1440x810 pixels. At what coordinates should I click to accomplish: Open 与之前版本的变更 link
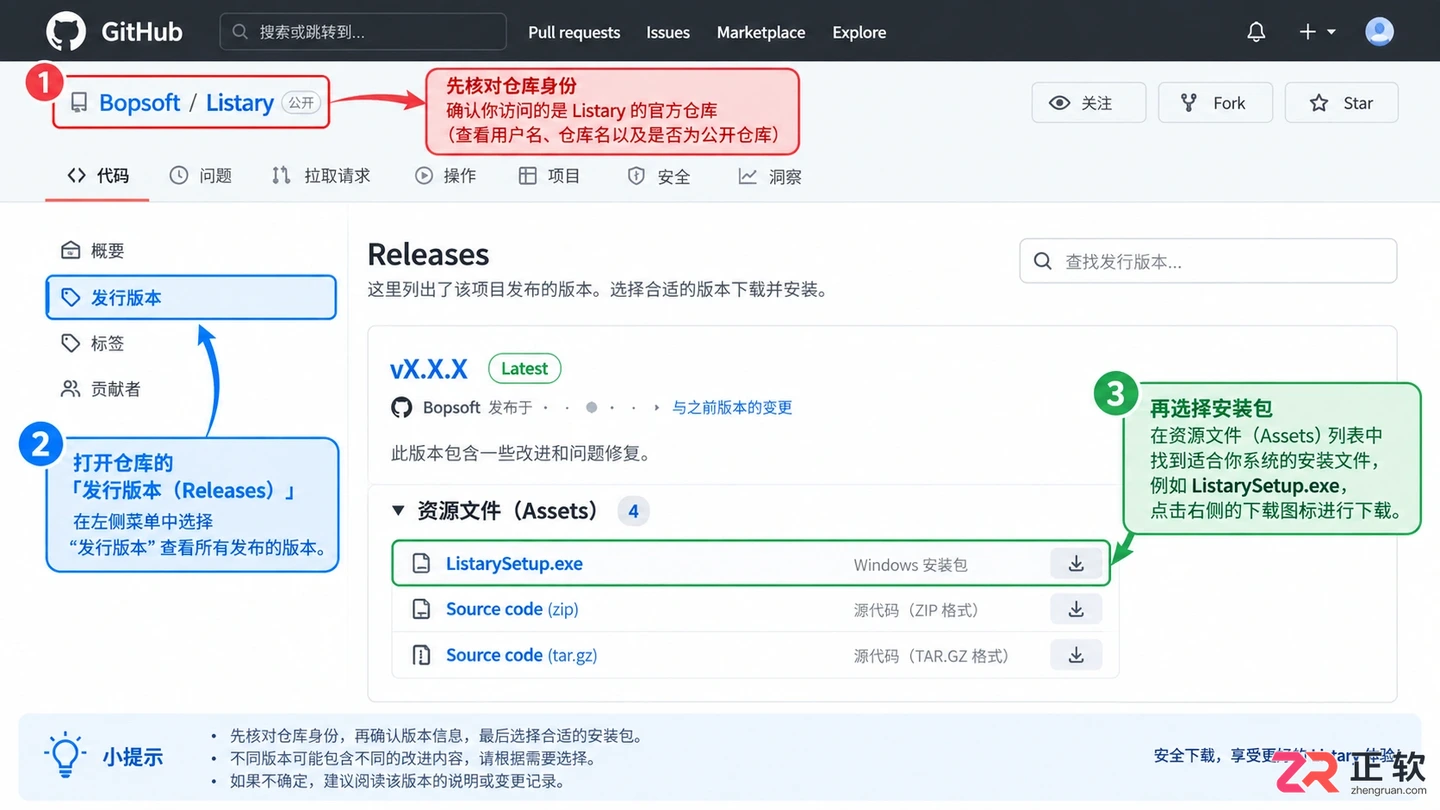(x=732, y=408)
